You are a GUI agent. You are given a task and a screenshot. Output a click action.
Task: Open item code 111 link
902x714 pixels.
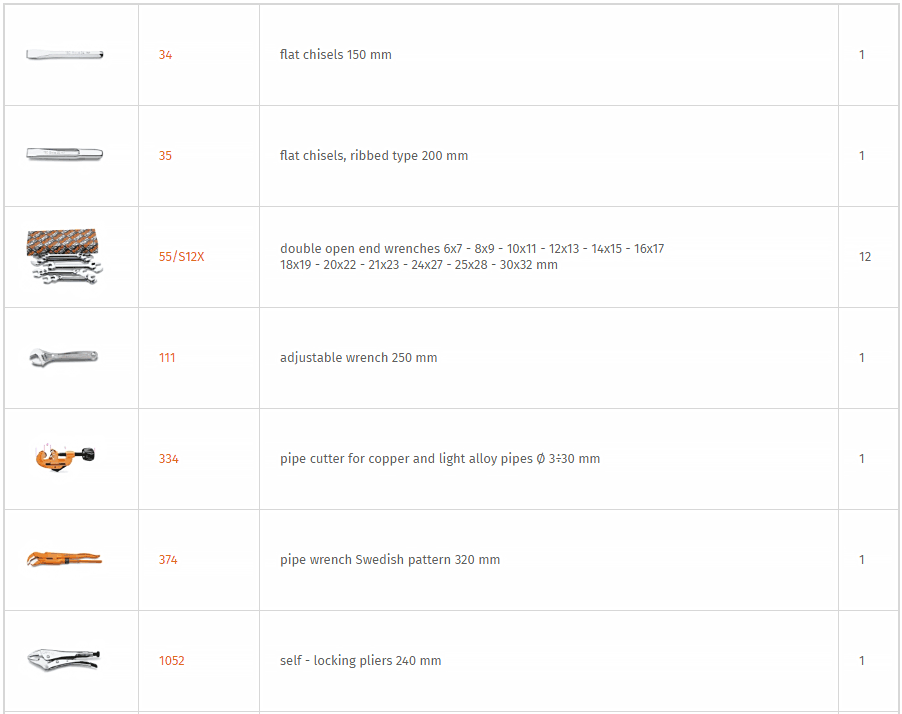coord(167,358)
